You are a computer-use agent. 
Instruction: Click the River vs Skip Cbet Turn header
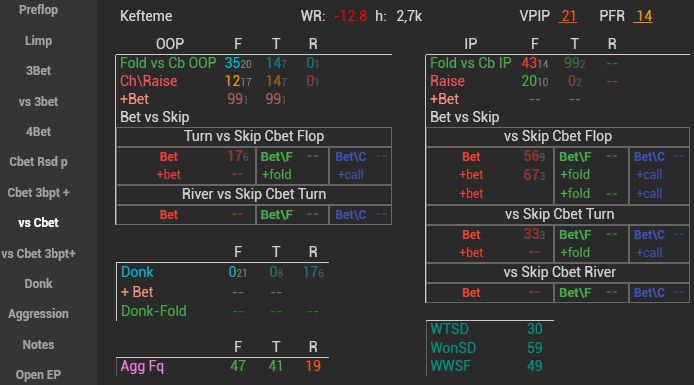(x=254, y=194)
